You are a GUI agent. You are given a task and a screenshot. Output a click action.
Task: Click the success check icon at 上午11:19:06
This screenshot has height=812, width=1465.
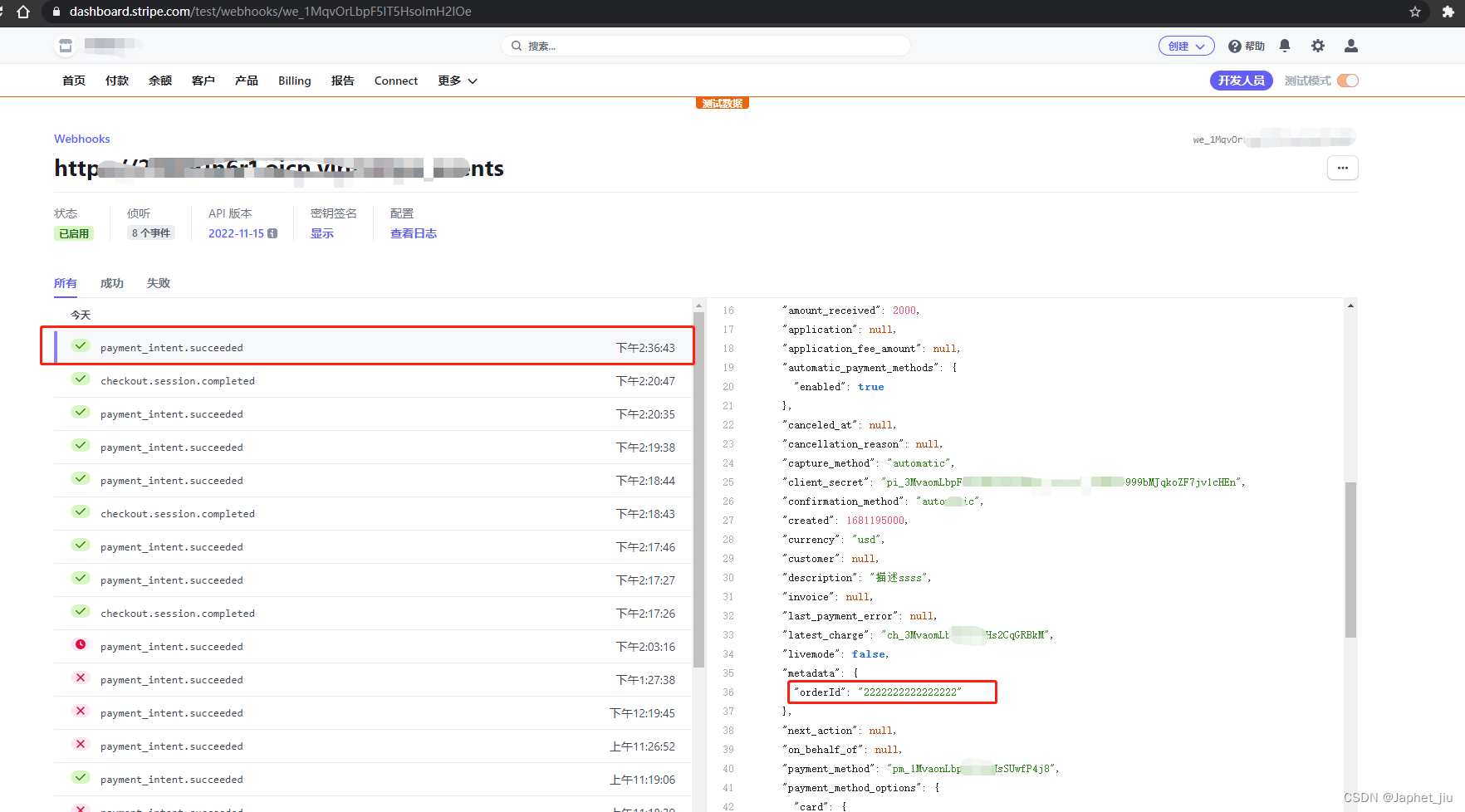(81, 777)
